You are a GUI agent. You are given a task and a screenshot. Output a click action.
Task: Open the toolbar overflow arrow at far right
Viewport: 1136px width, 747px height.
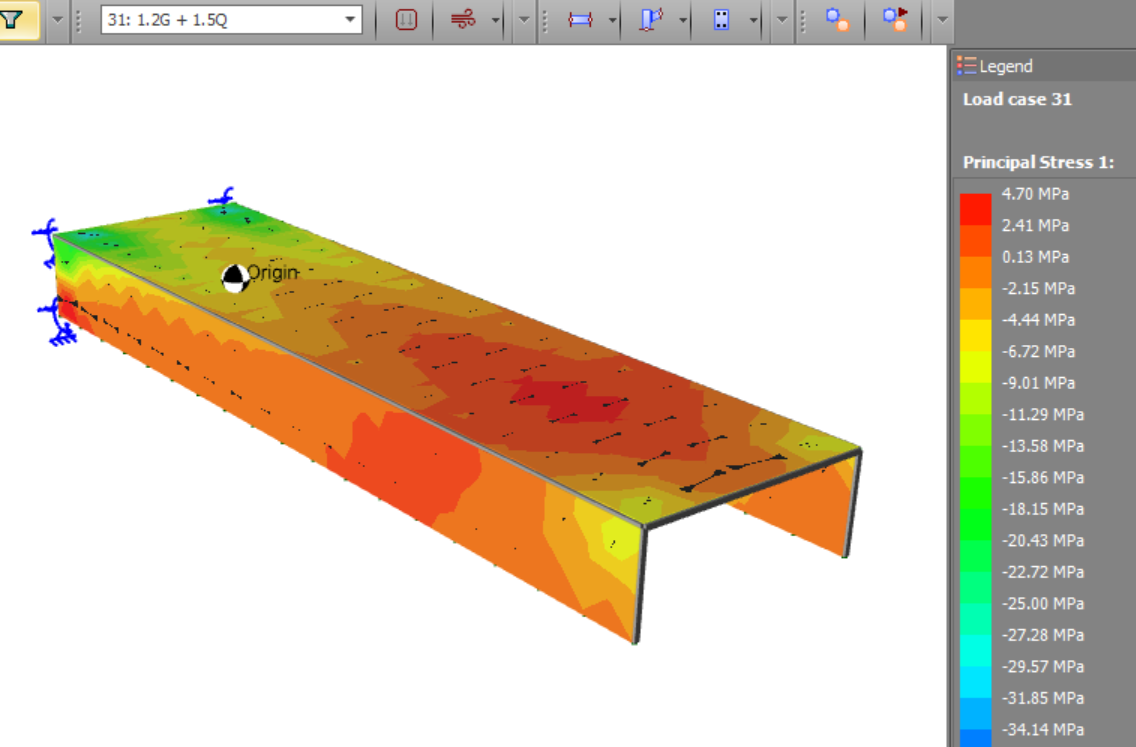tap(941, 20)
